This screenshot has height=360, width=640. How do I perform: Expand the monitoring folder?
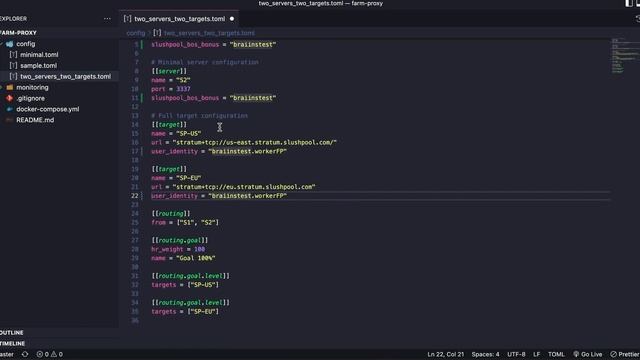pos(32,87)
